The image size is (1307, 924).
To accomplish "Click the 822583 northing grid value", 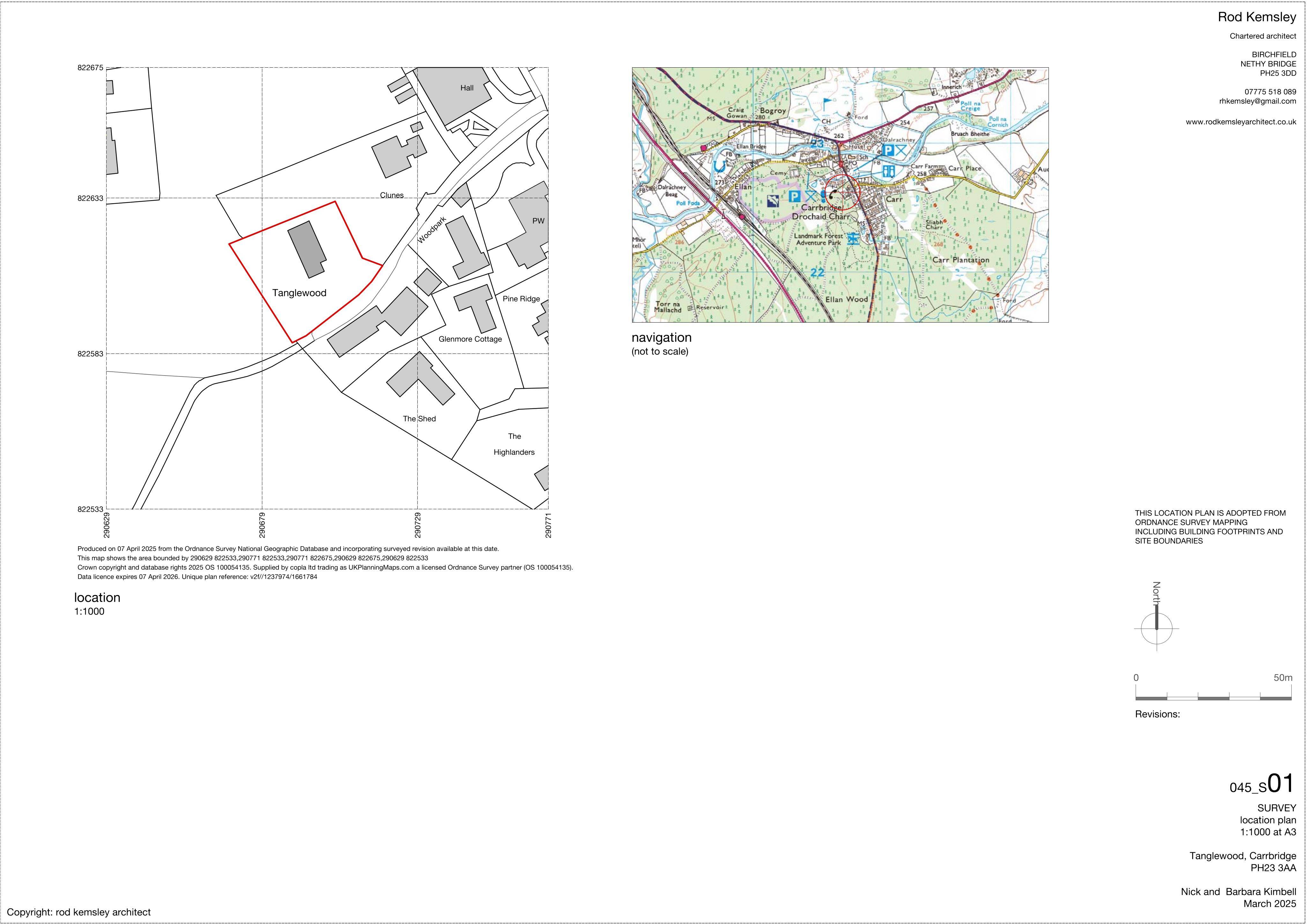I will [x=91, y=354].
